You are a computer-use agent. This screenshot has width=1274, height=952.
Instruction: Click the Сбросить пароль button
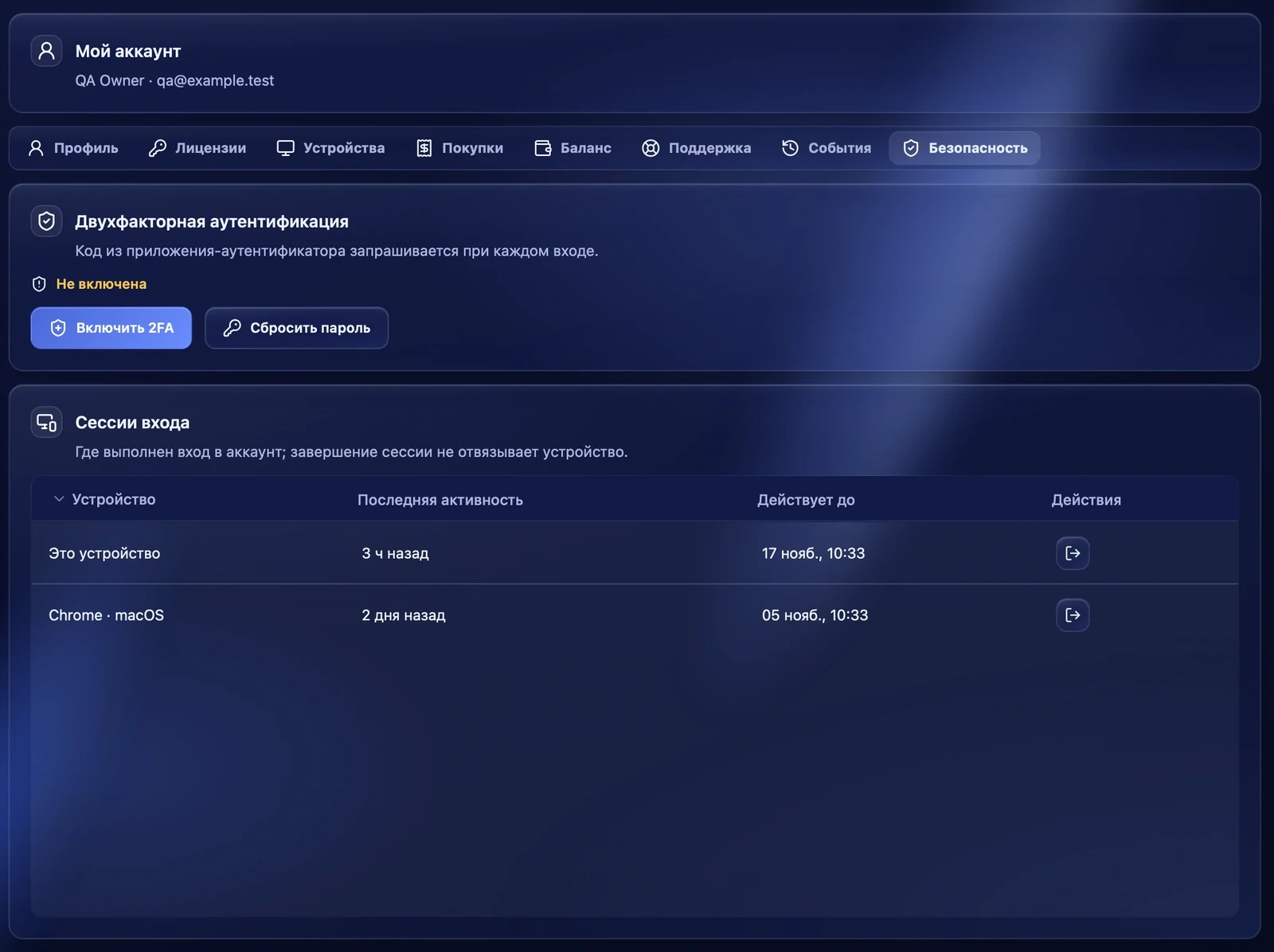(x=297, y=328)
